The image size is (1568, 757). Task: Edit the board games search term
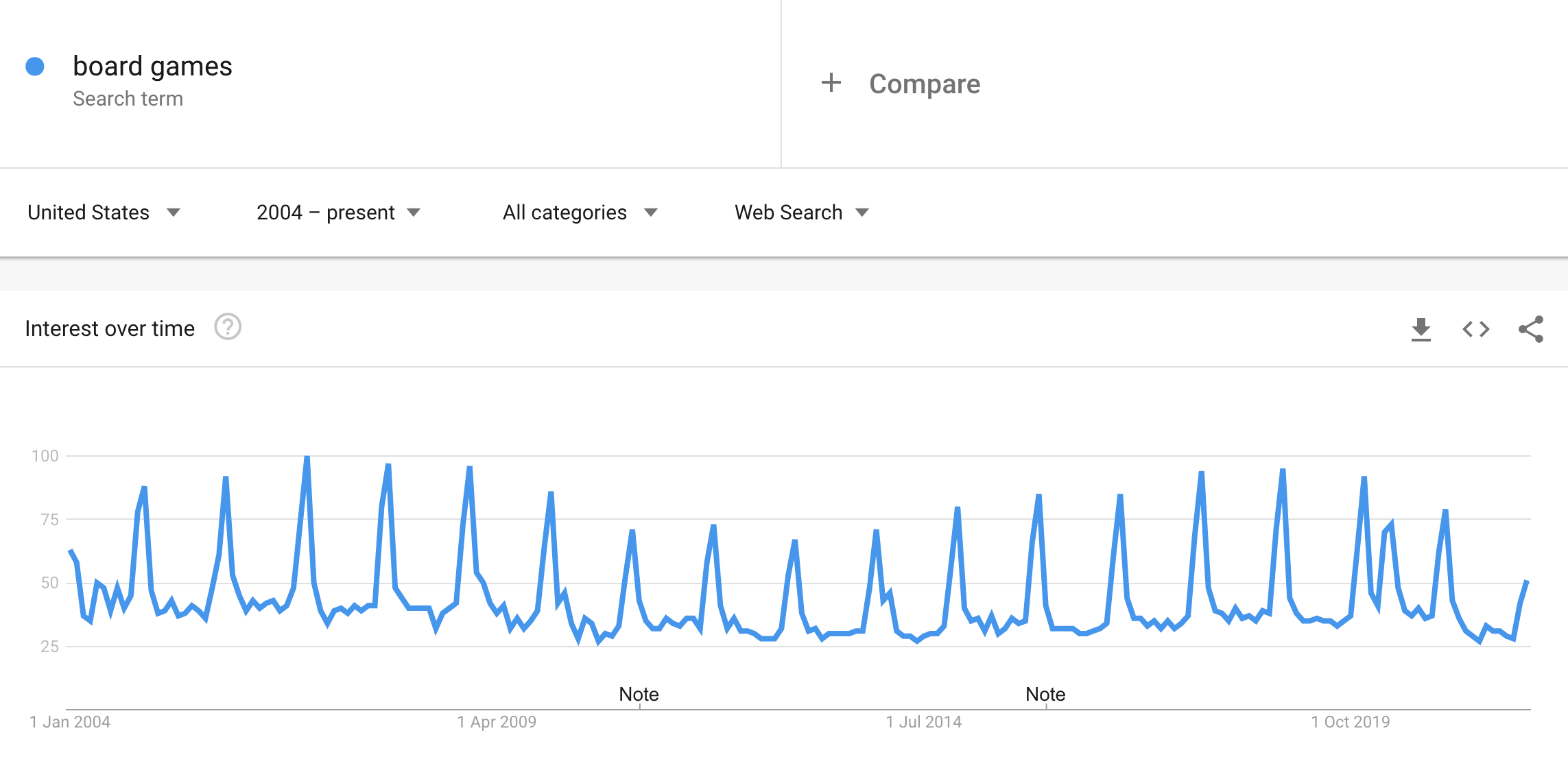click(x=152, y=67)
